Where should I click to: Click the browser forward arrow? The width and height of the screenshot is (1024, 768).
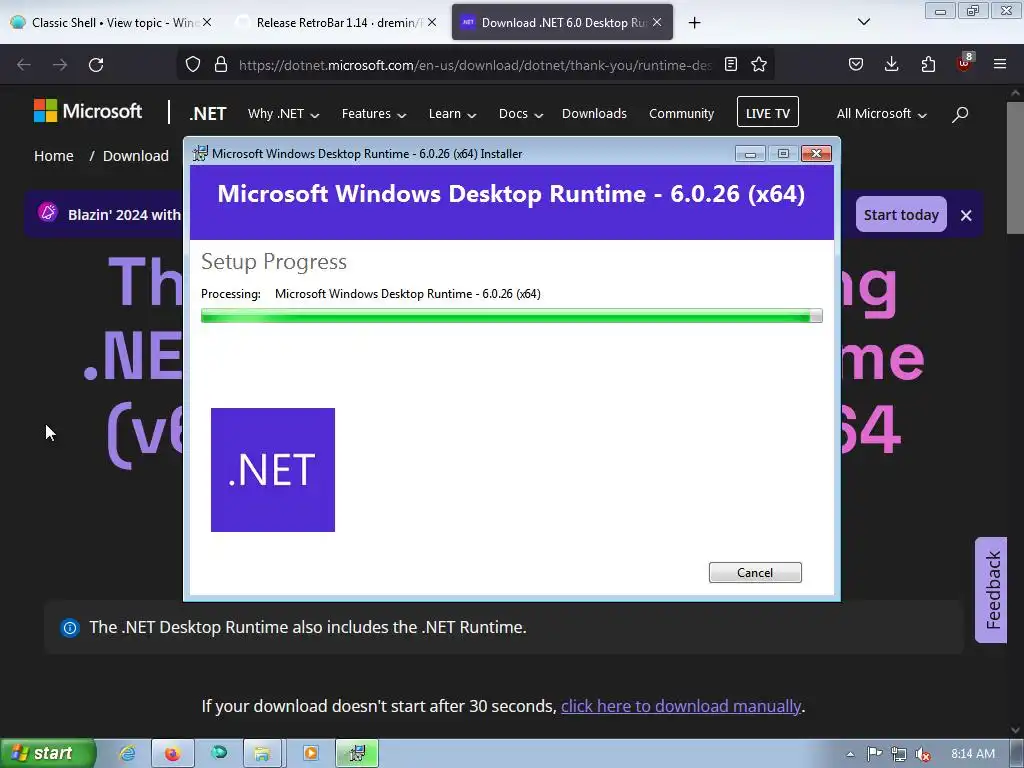pos(60,65)
